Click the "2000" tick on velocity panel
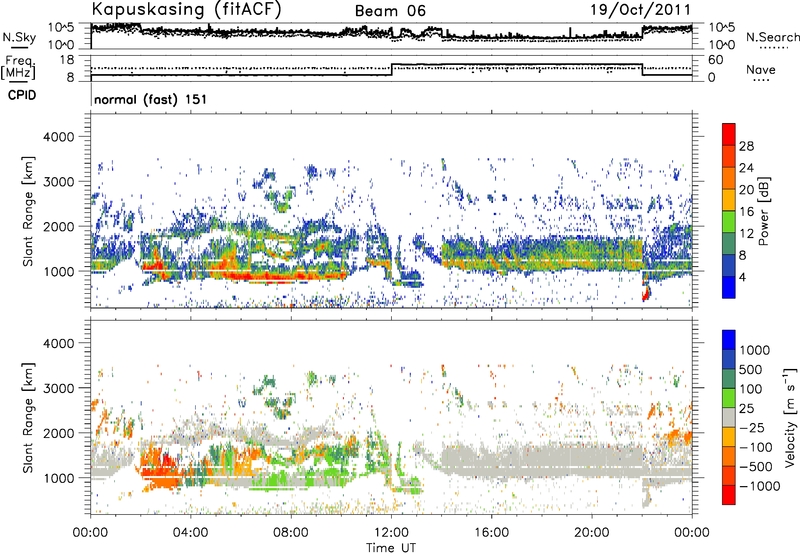The image size is (800, 554). coord(61,433)
